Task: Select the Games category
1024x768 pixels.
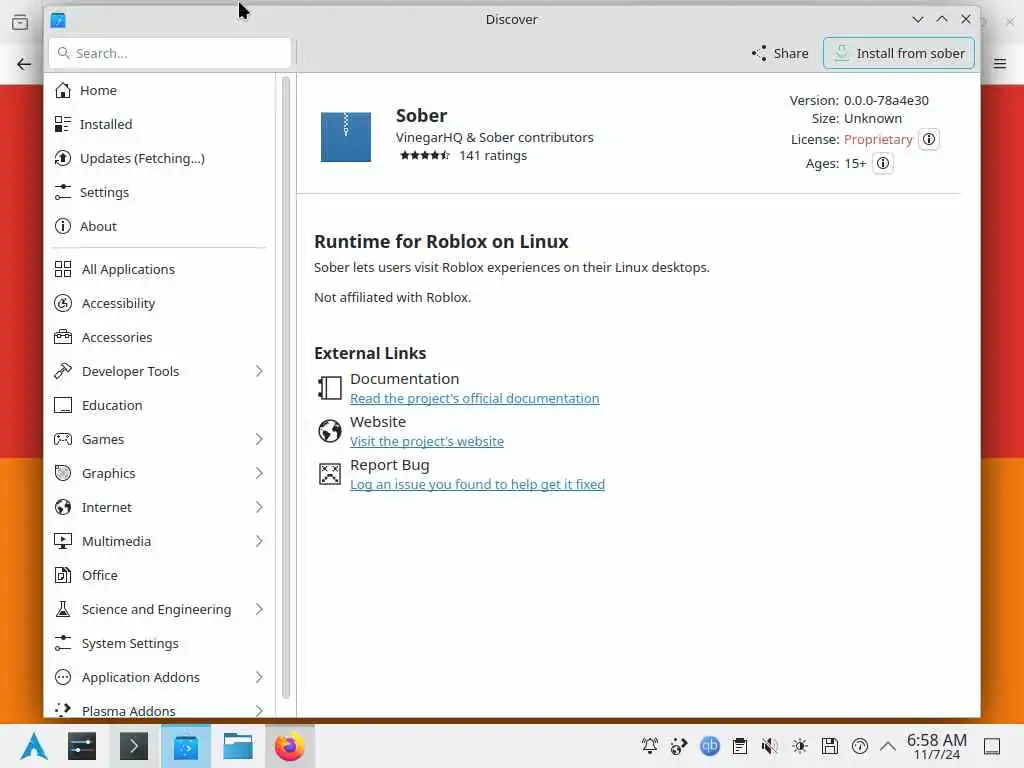Action: 160,439
